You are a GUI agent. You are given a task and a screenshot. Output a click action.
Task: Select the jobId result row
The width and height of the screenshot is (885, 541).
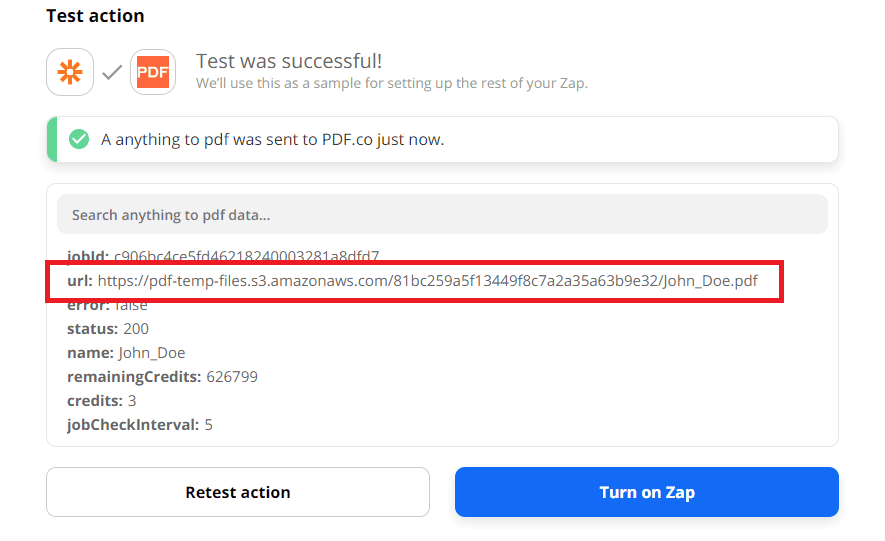point(222,256)
